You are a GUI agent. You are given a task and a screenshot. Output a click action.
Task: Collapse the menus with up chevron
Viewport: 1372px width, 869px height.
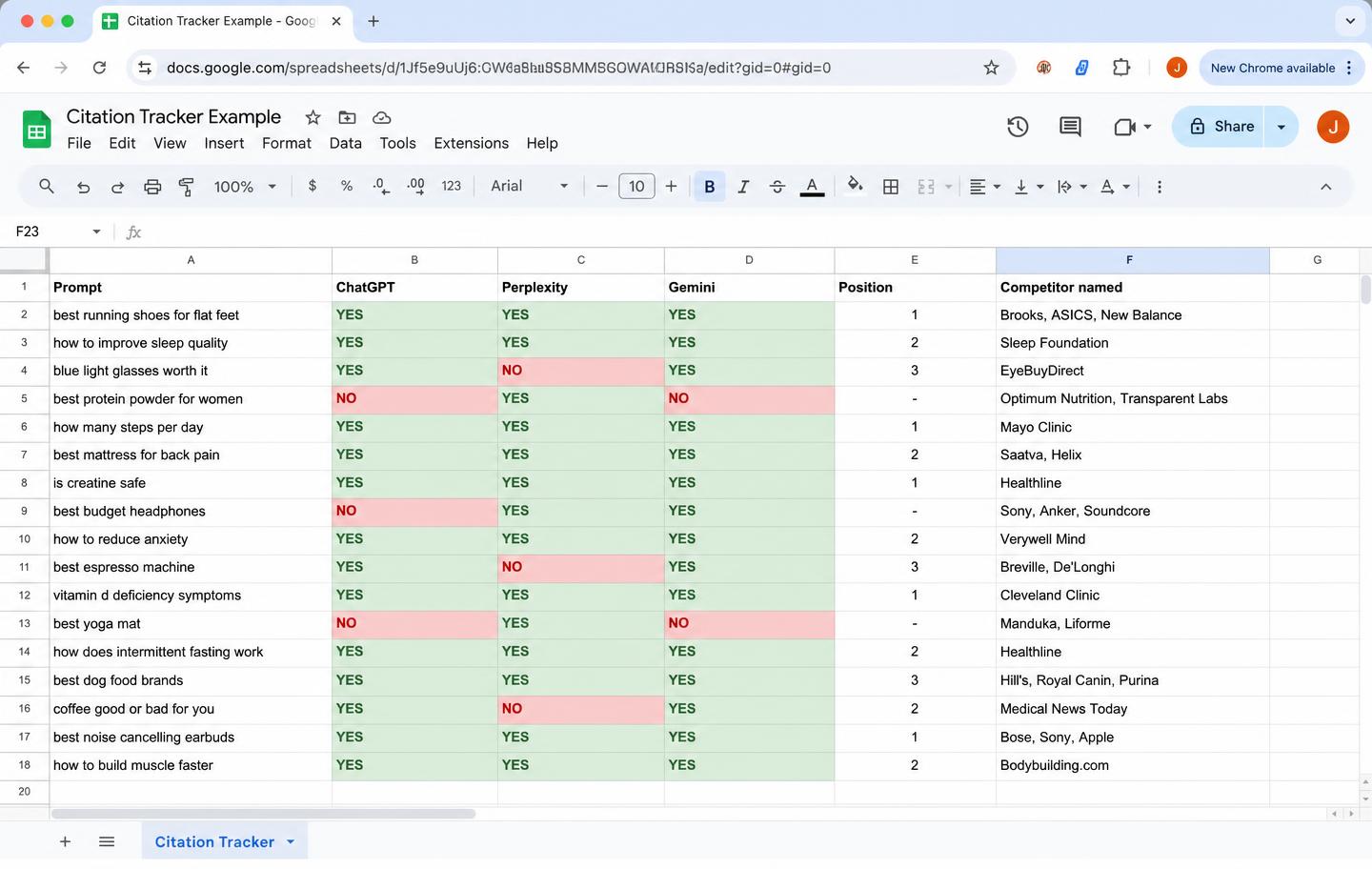1325,187
